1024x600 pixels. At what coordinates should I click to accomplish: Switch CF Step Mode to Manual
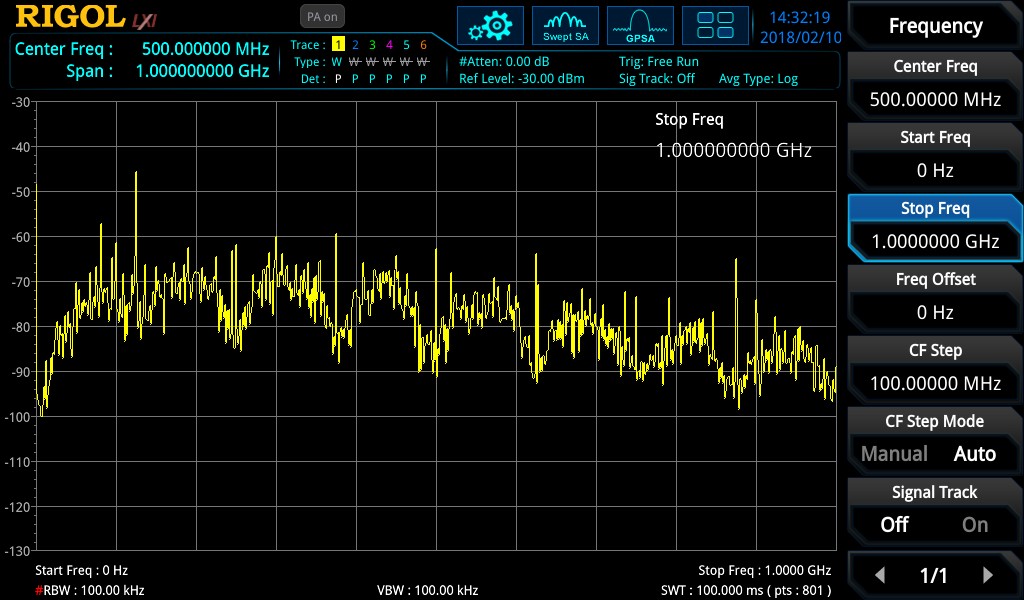895,453
